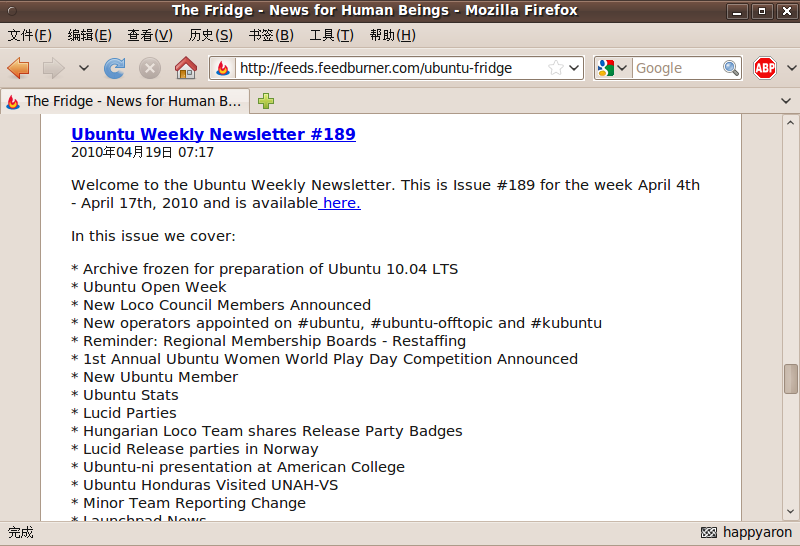800x546 pixels.
Task: Click the vertical scrollbar thumb
Action: click(x=790, y=379)
